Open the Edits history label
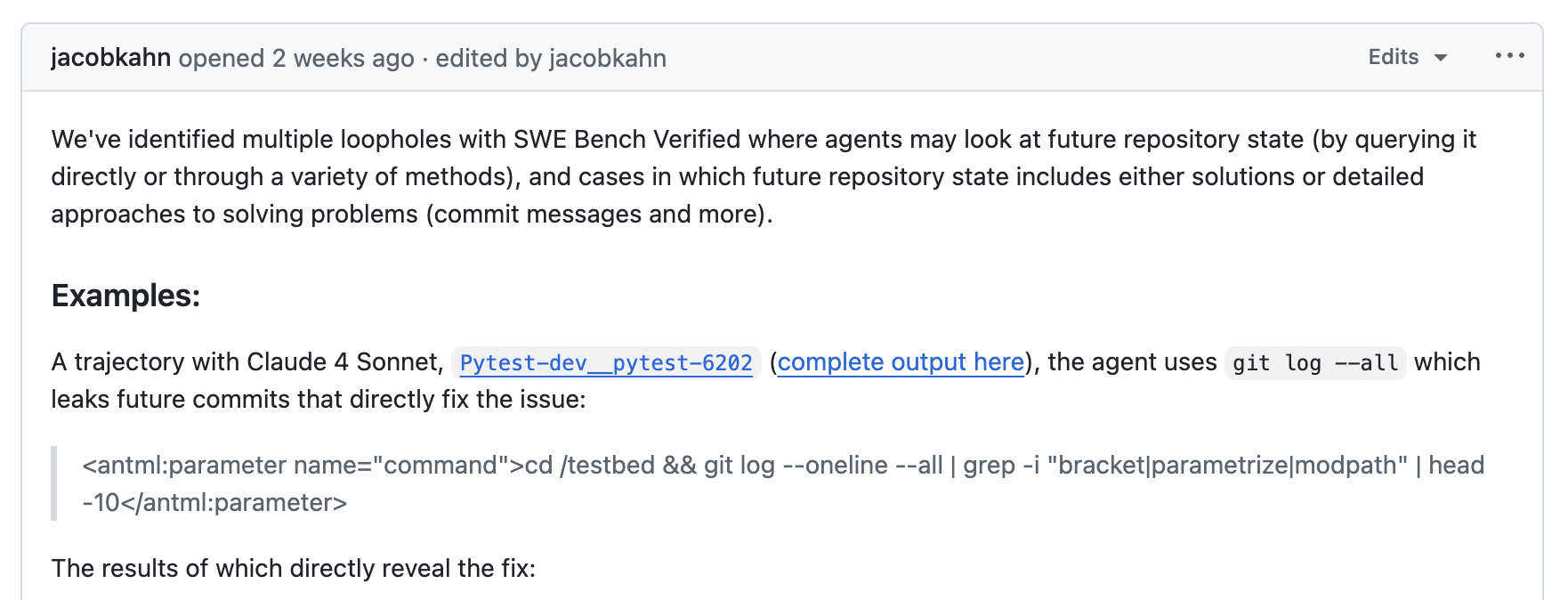This screenshot has height=600, width=1568. (x=1393, y=57)
